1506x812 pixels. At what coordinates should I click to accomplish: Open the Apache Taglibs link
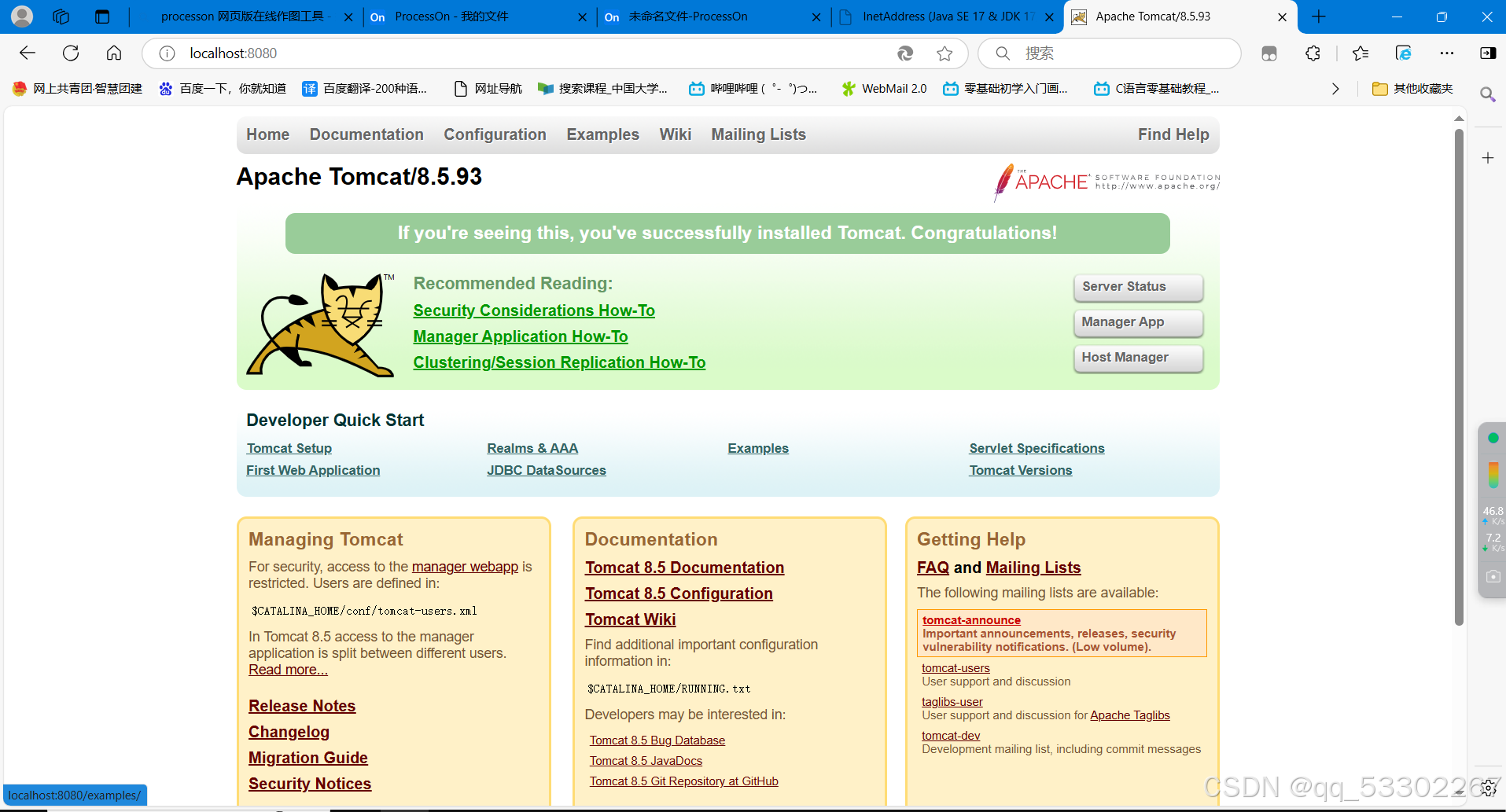tap(1129, 715)
